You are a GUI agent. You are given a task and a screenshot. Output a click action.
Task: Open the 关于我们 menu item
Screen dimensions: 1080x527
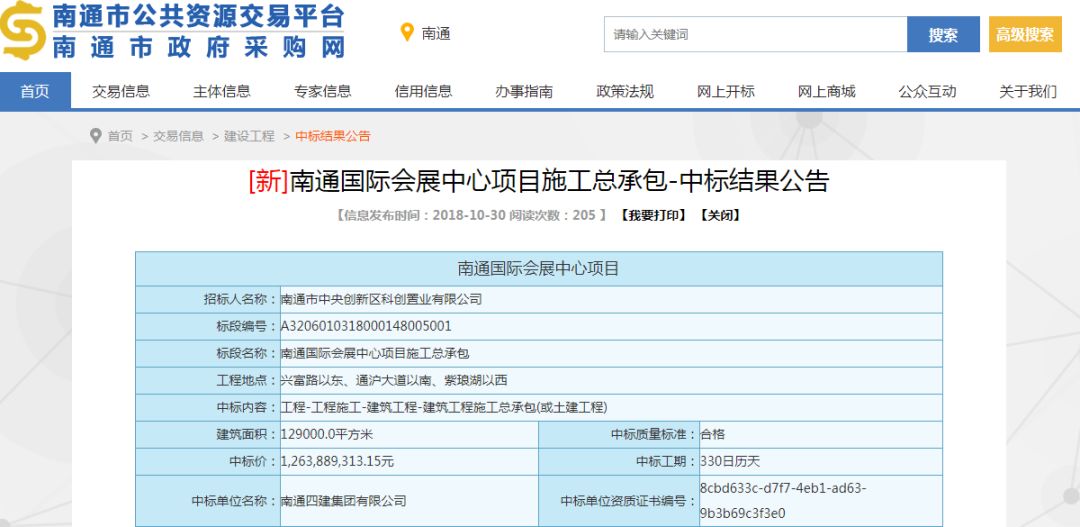coord(1028,91)
